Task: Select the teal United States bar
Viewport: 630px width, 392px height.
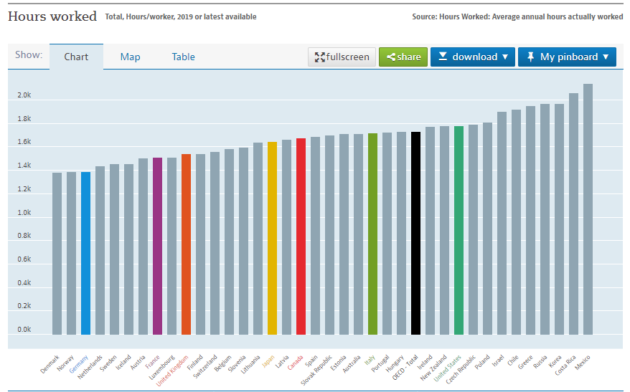Action: point(459,230)
